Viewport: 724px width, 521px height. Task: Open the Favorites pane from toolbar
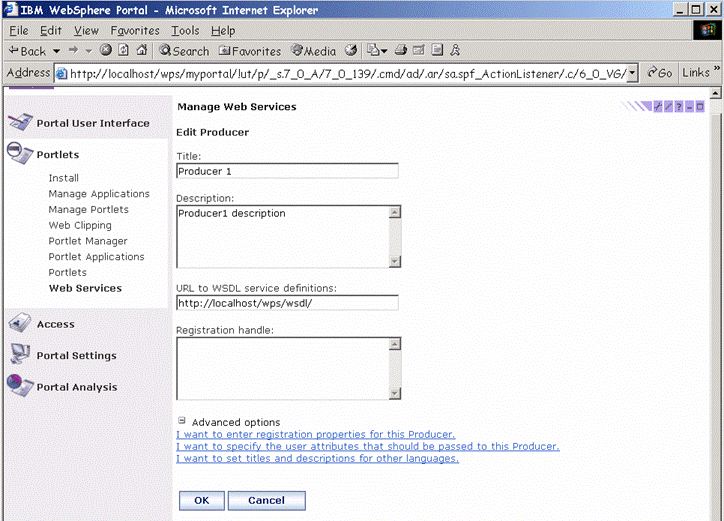[250, 51]
